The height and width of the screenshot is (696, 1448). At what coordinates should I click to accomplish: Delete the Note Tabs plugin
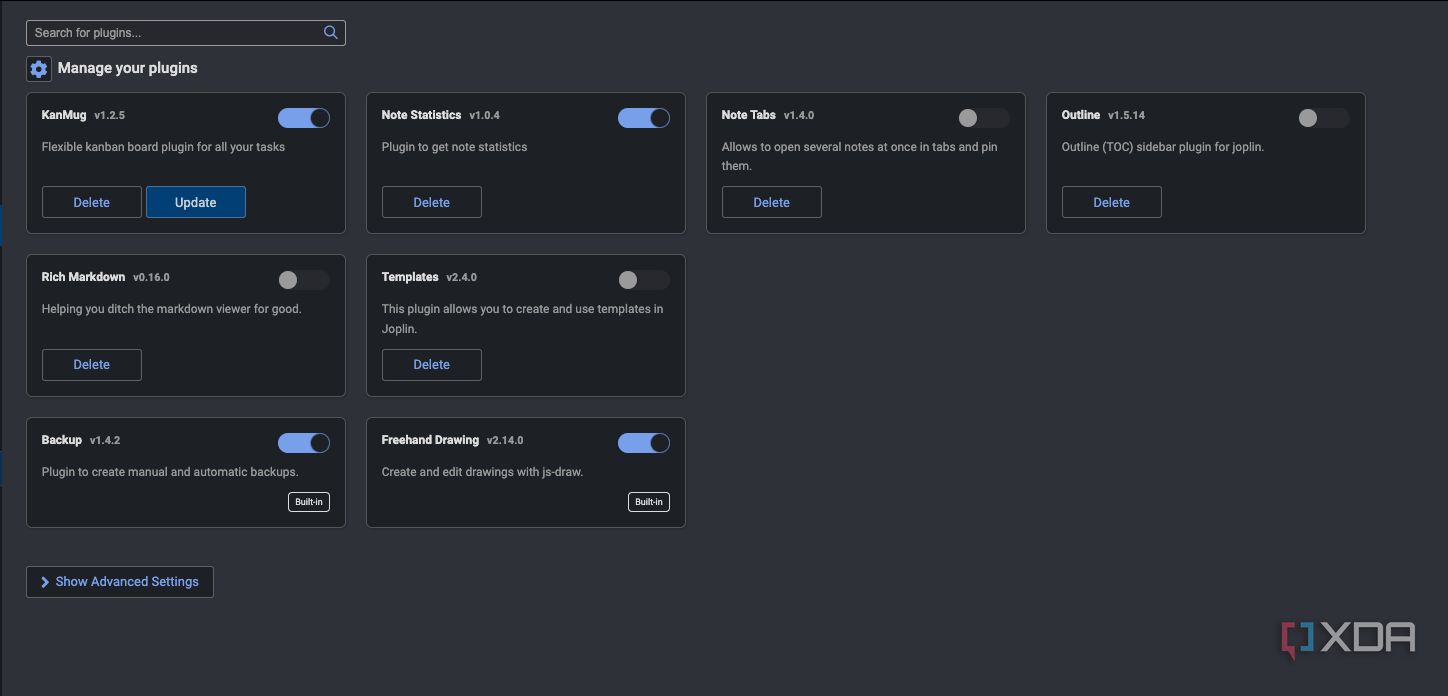771,201
